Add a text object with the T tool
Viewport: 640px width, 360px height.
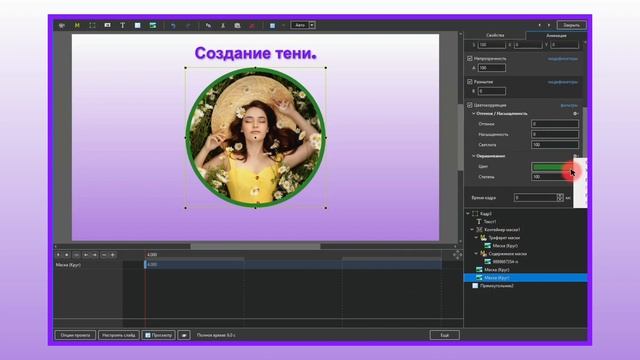coord(122,25)
